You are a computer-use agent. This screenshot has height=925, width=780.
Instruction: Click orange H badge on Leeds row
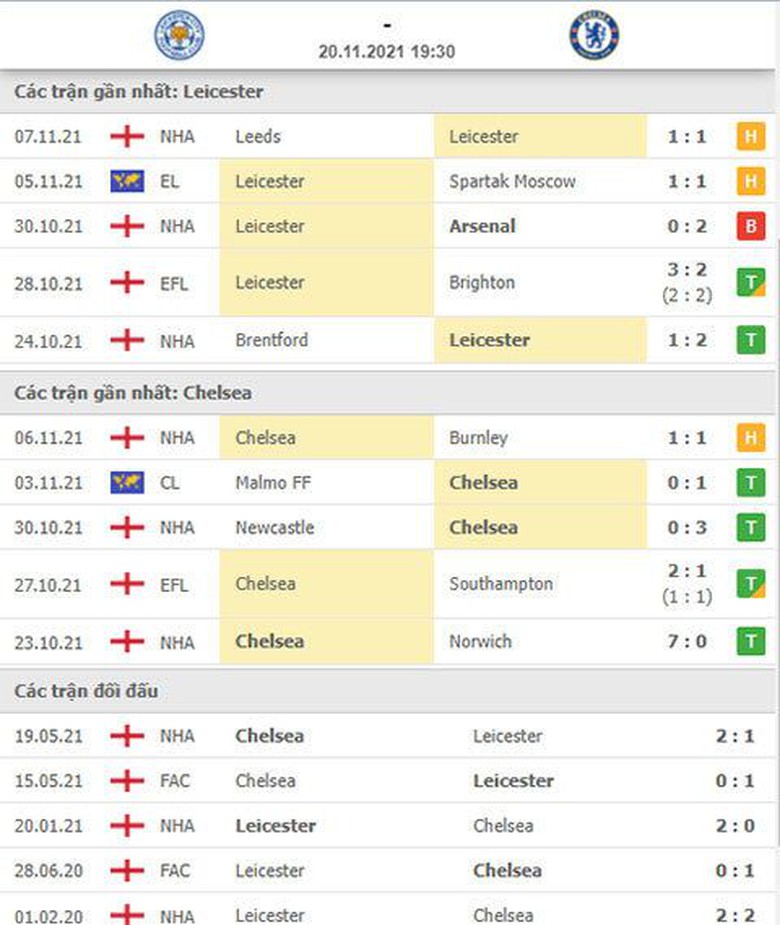click(x=750, y=137)
